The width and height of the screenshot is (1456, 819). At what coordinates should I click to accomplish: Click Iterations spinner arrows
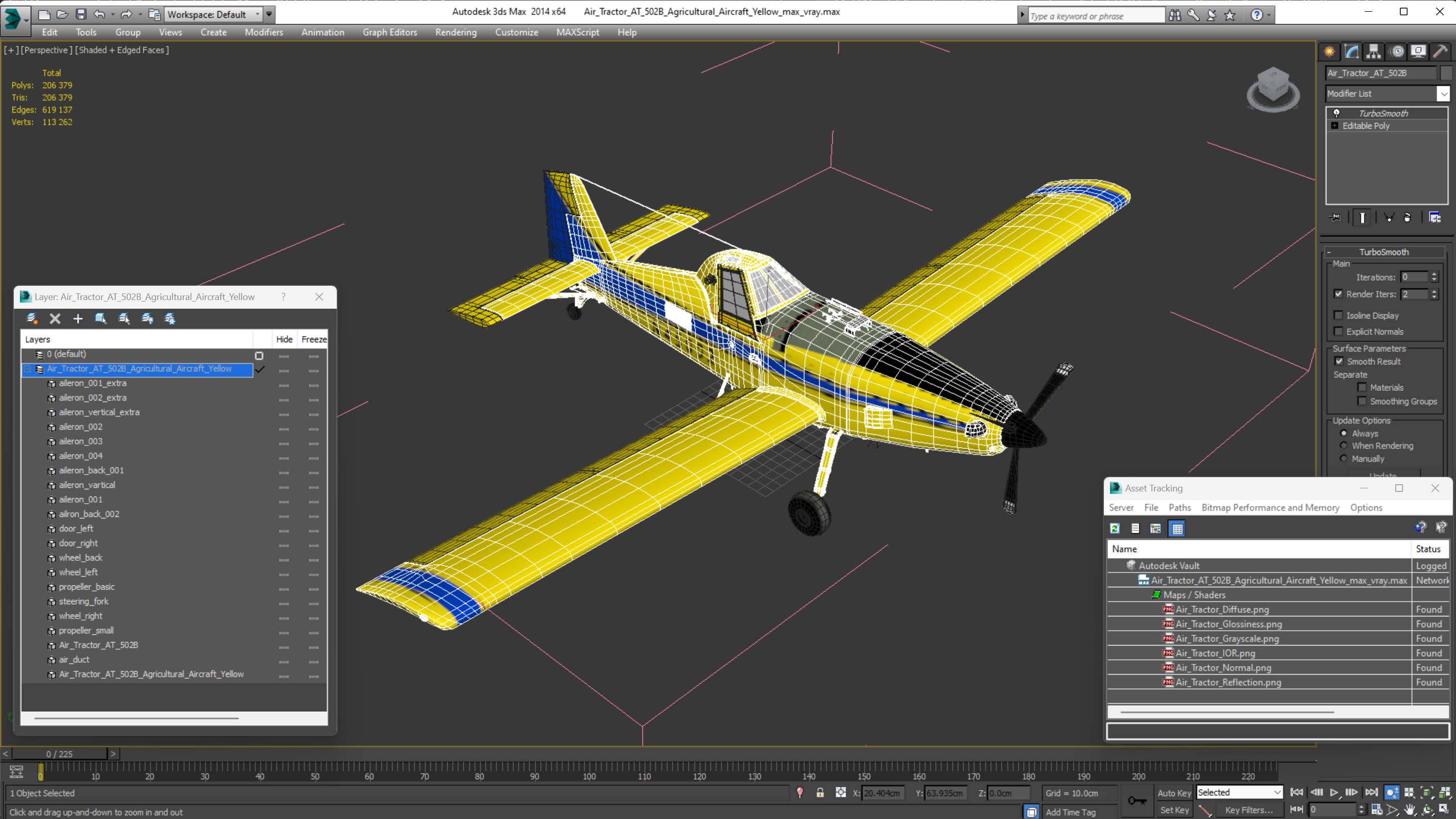click(x=1434, y=277)
